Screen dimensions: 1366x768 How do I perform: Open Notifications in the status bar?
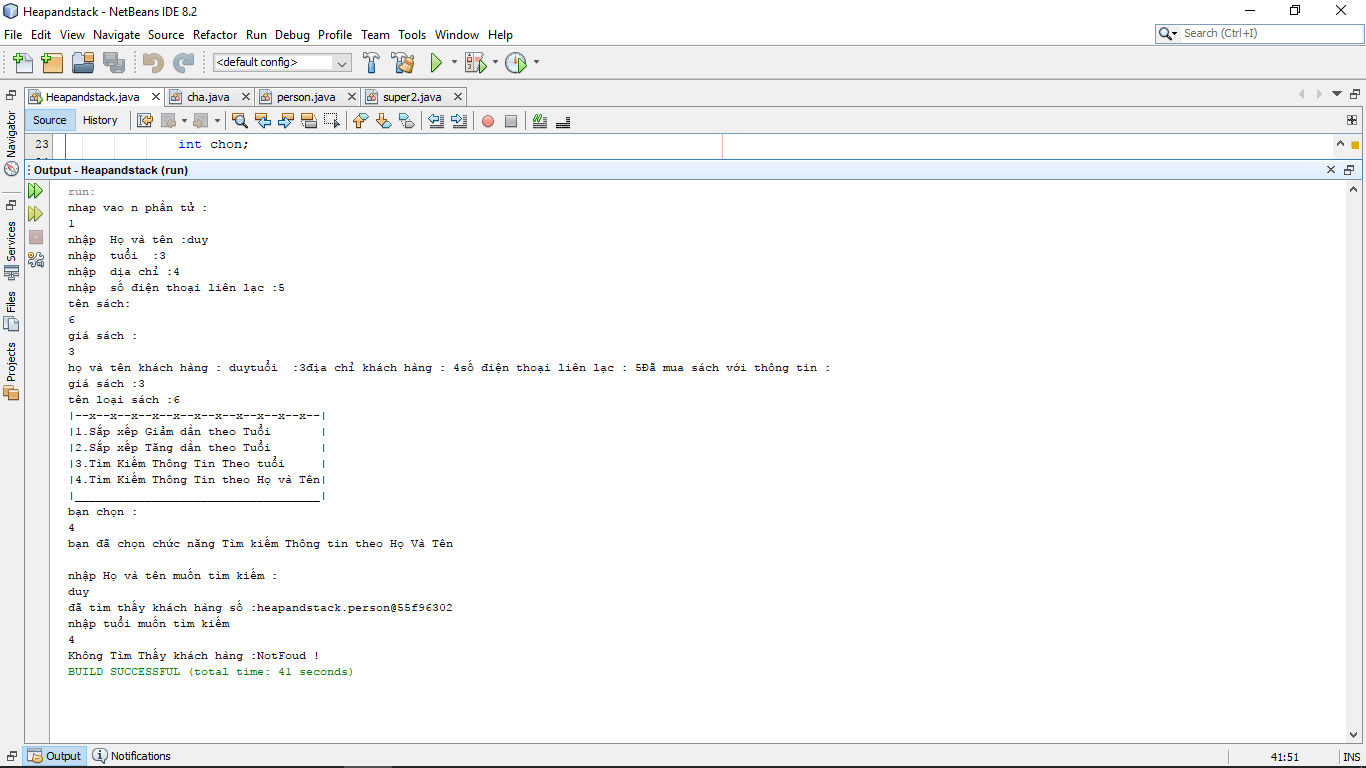[x=132, y=756]
